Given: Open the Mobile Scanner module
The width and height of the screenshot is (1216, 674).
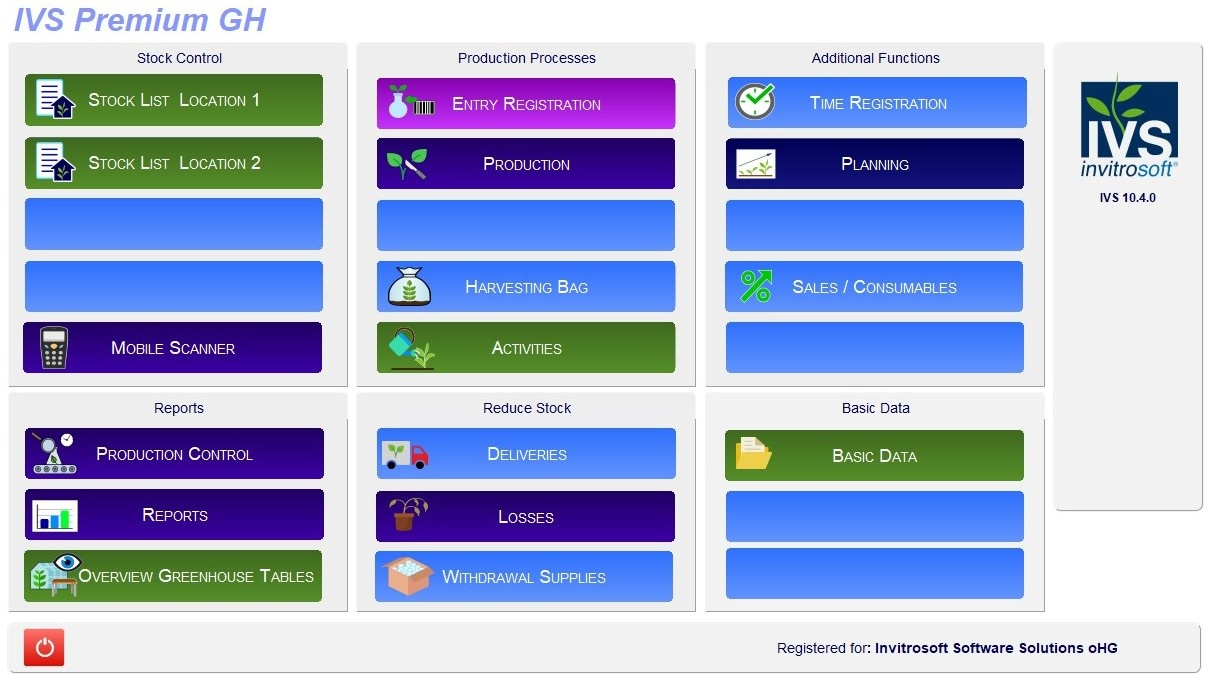Looking at the screenshot, I should (173, 348).
